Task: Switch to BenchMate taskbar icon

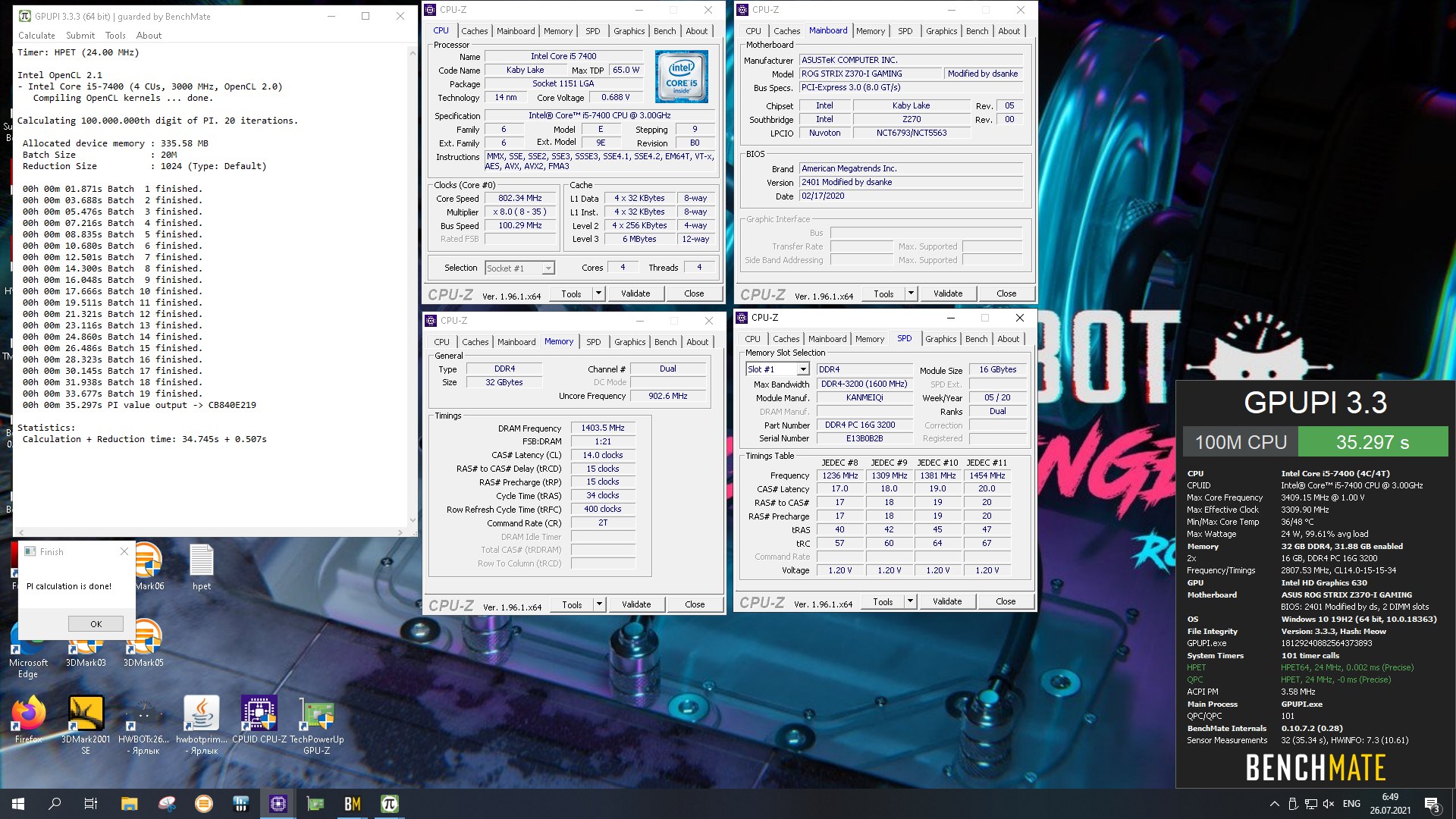Action: (x=353, y=804)
